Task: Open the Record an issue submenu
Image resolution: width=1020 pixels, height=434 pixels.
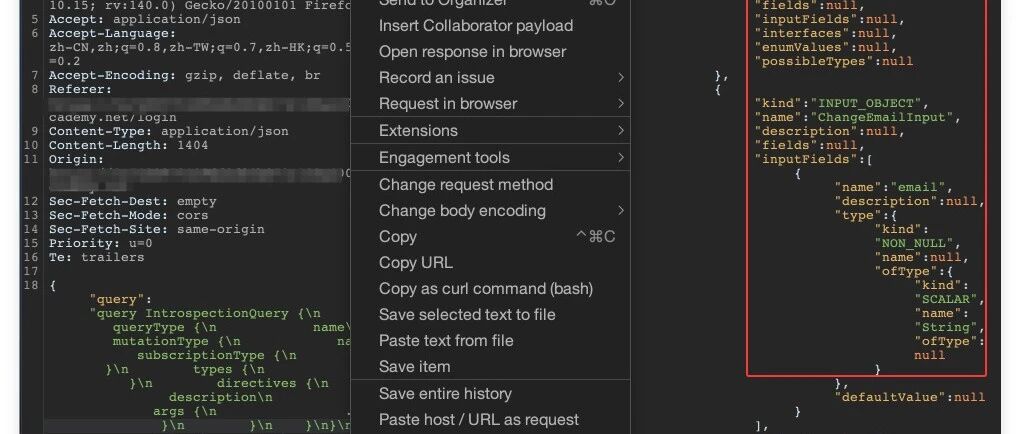Action: click(x=490, y=78)
